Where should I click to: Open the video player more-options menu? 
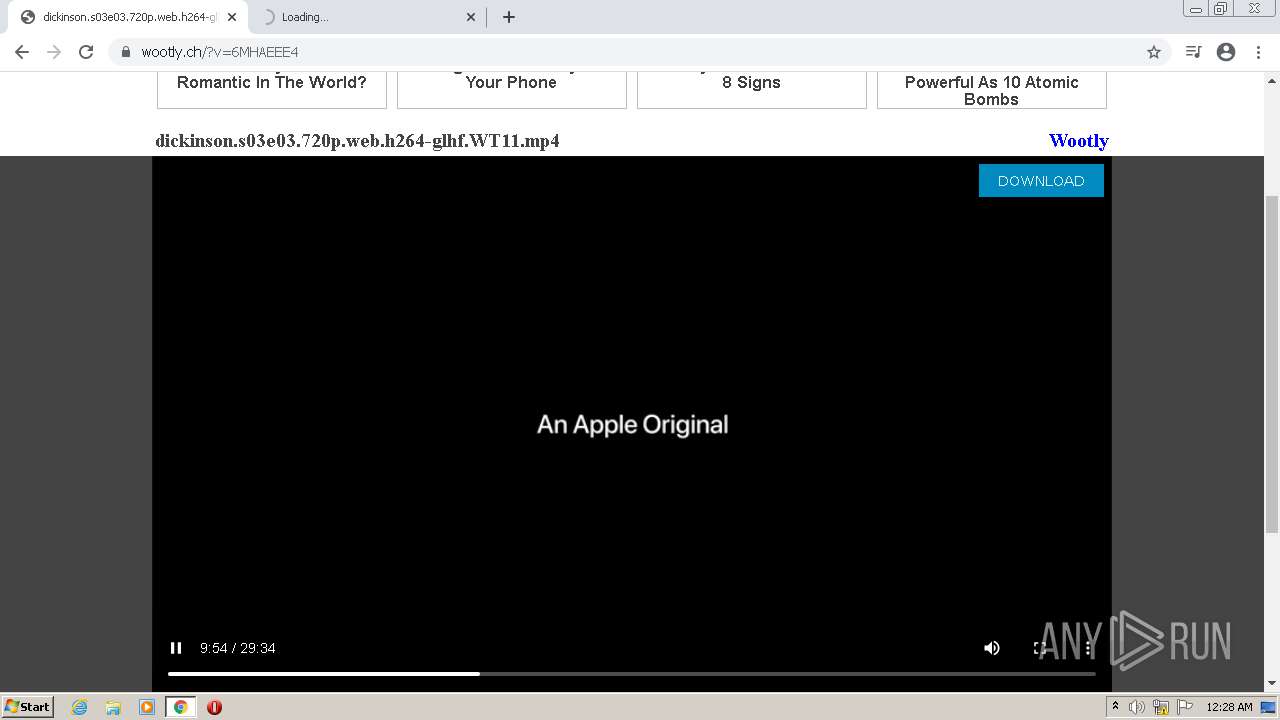coord(1088,648)
